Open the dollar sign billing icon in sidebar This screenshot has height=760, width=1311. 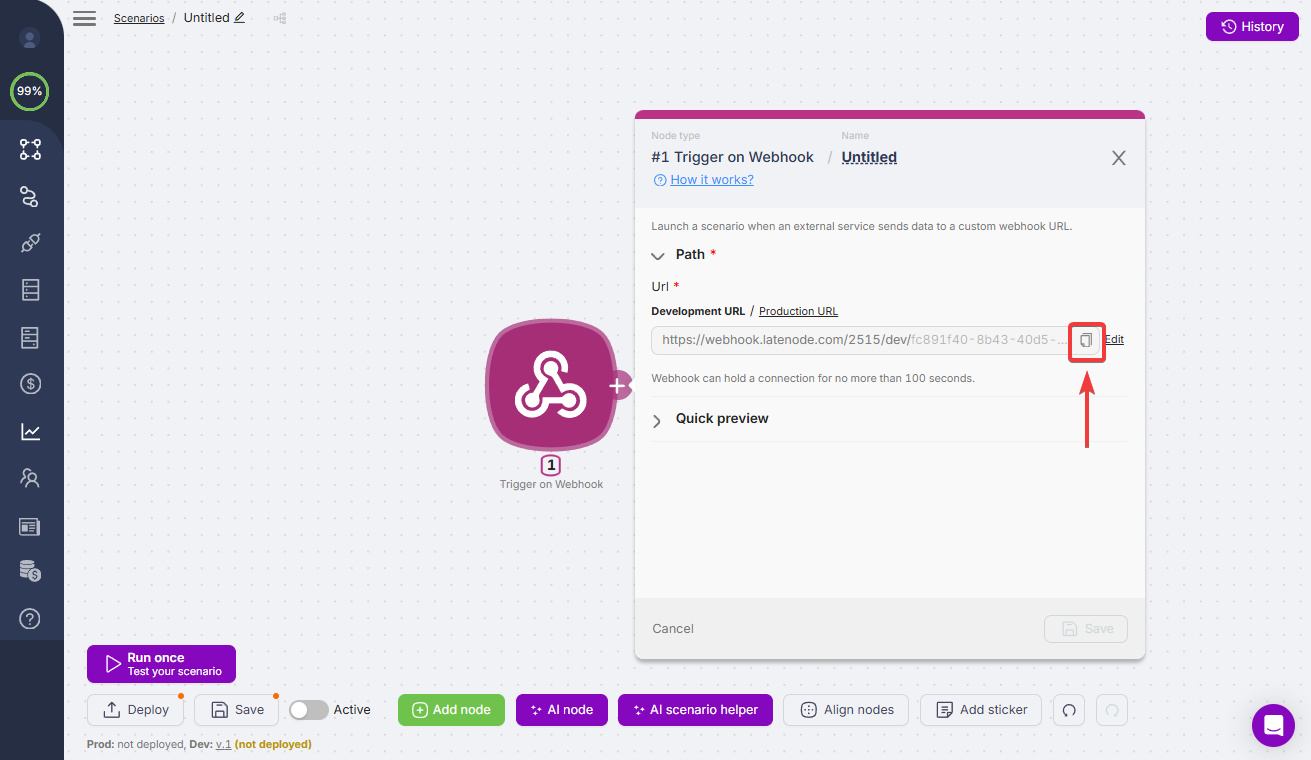[x=30, y=384]
